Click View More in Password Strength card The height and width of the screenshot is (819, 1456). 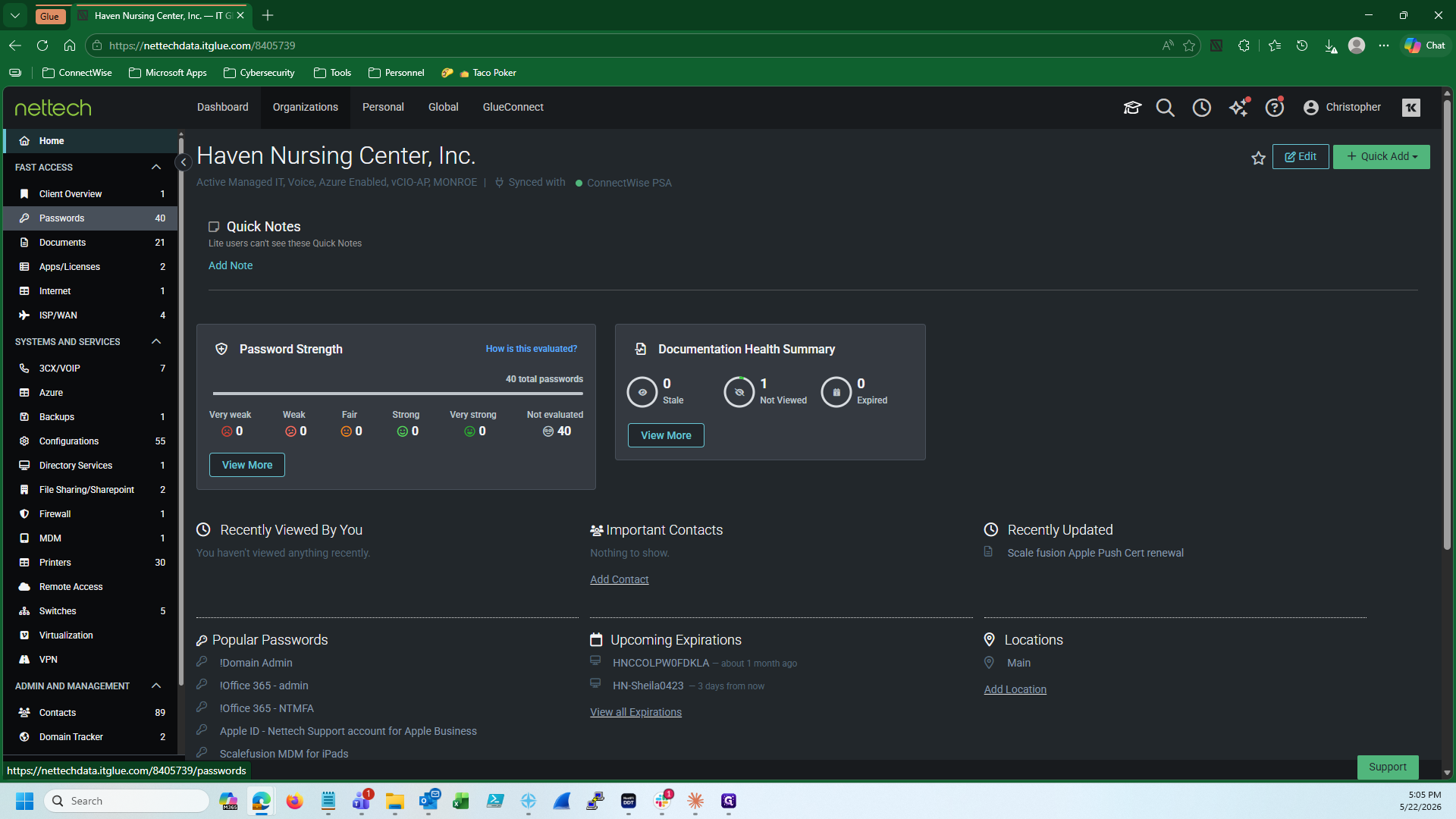pos(247,465)
